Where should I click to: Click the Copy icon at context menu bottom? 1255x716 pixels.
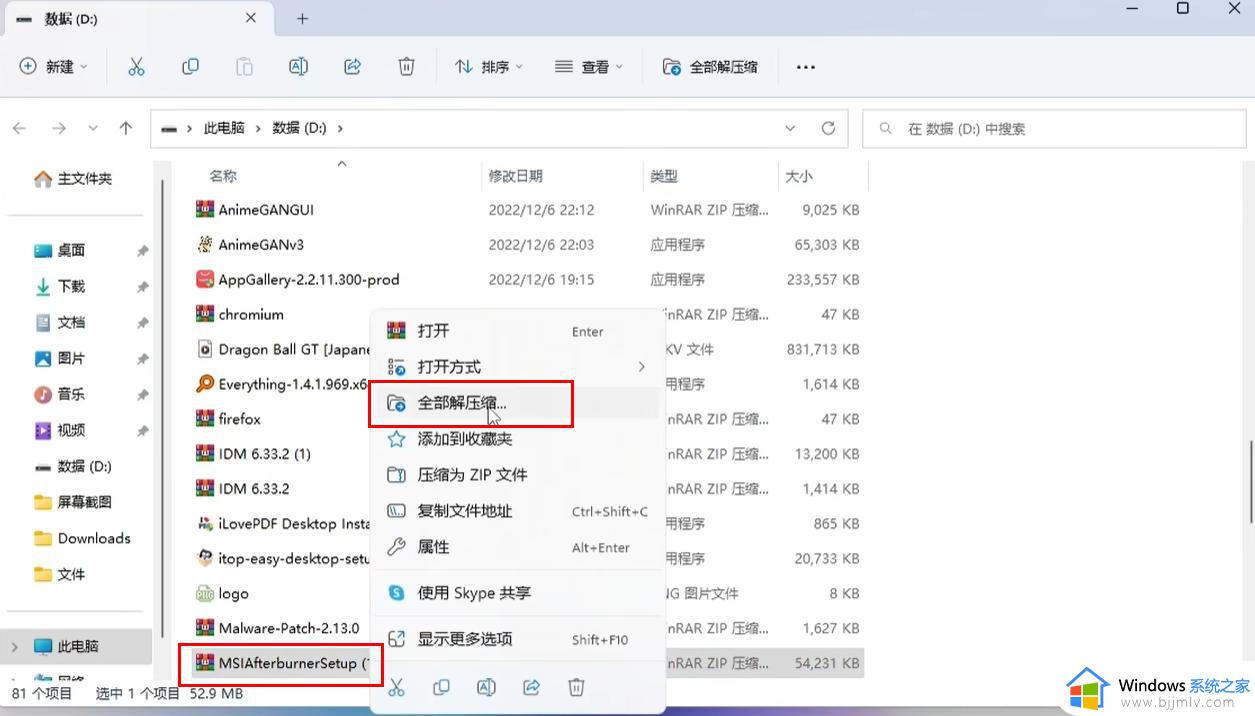pyautogui.click(x=441, y=687)
